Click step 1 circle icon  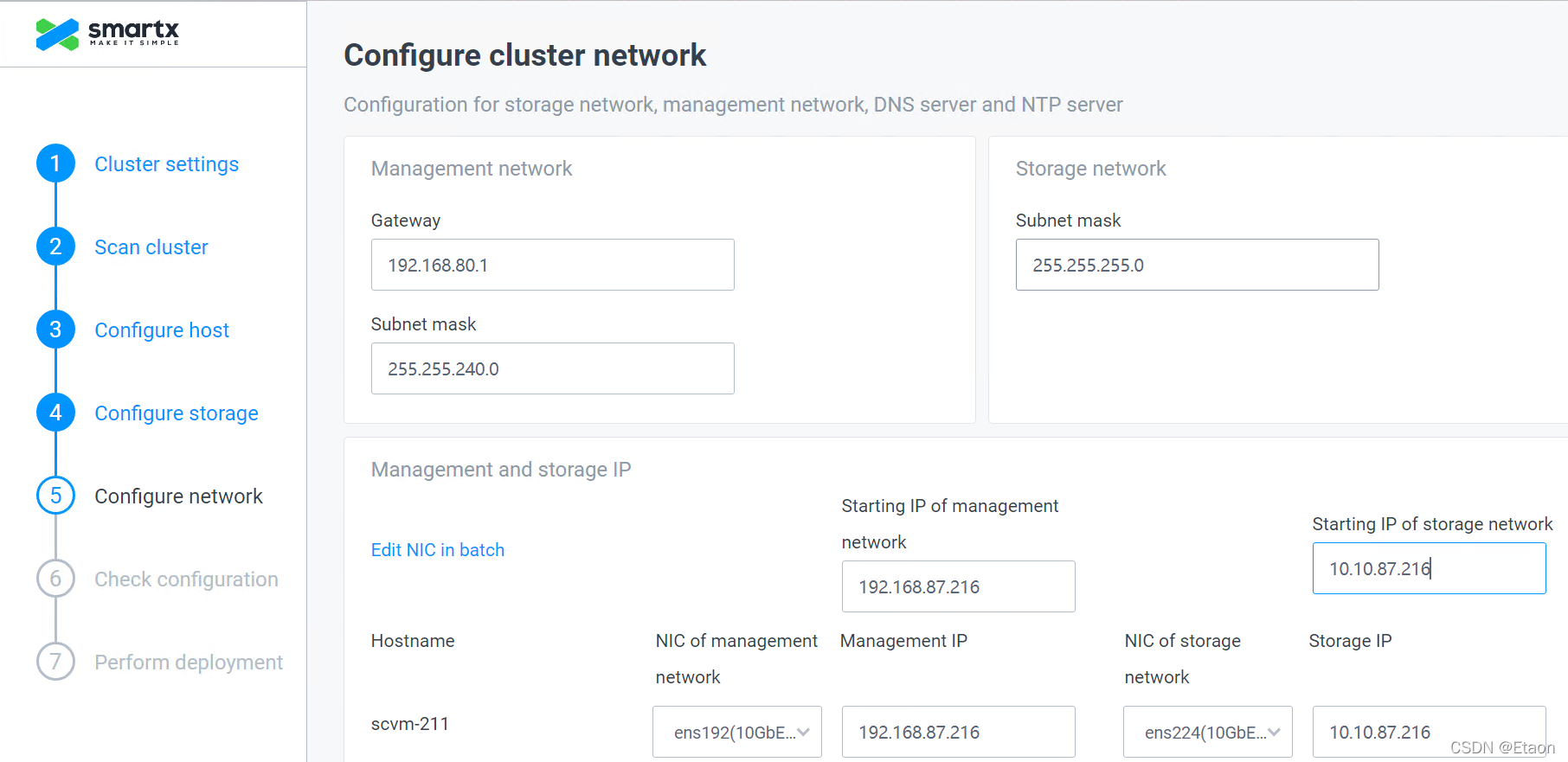tap(55, 163)
